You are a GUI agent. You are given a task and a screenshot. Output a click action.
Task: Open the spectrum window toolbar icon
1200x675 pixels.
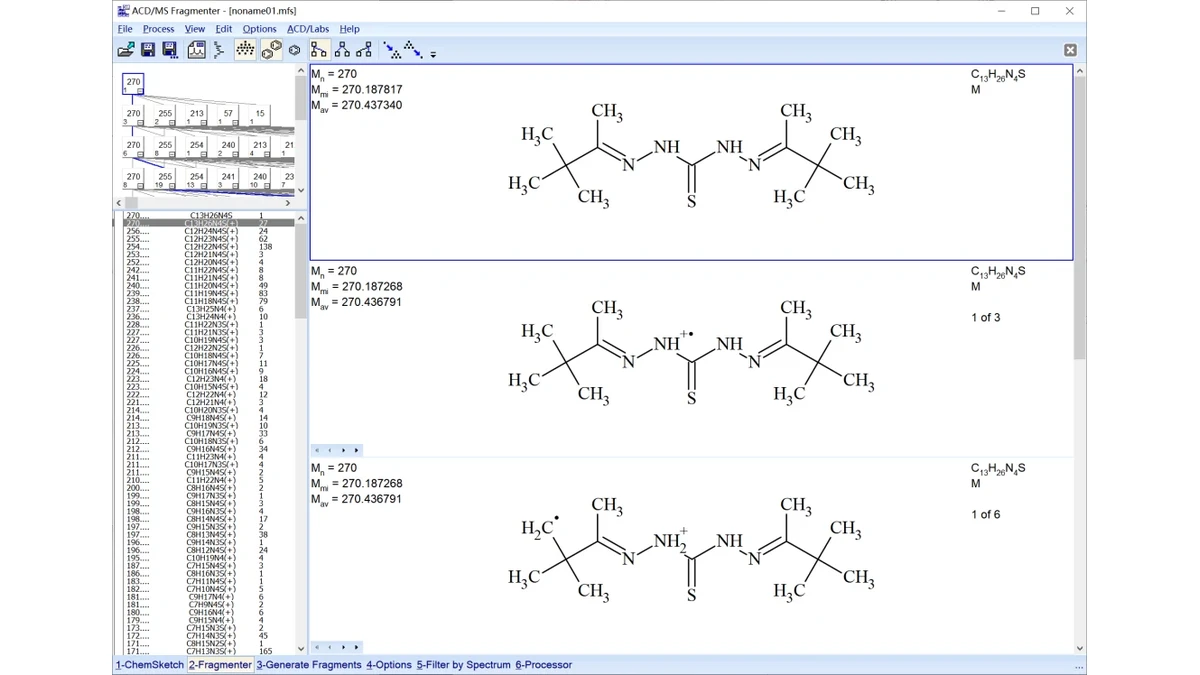[x=196, y=50]
